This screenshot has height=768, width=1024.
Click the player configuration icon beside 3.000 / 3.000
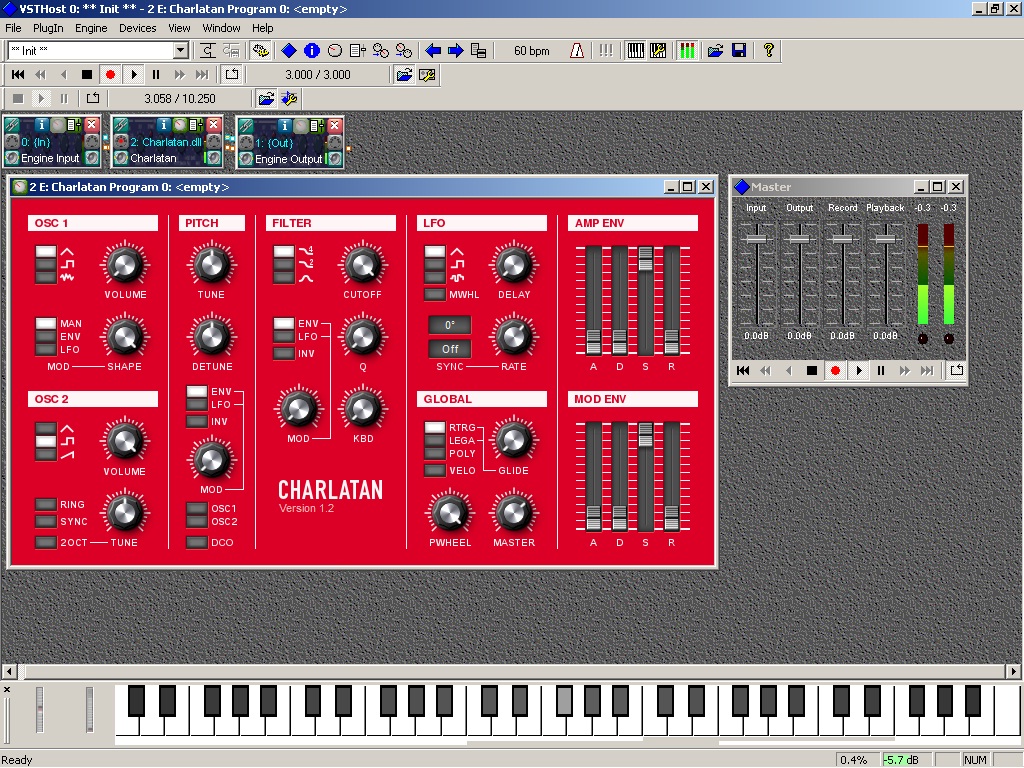pos(427,74)
